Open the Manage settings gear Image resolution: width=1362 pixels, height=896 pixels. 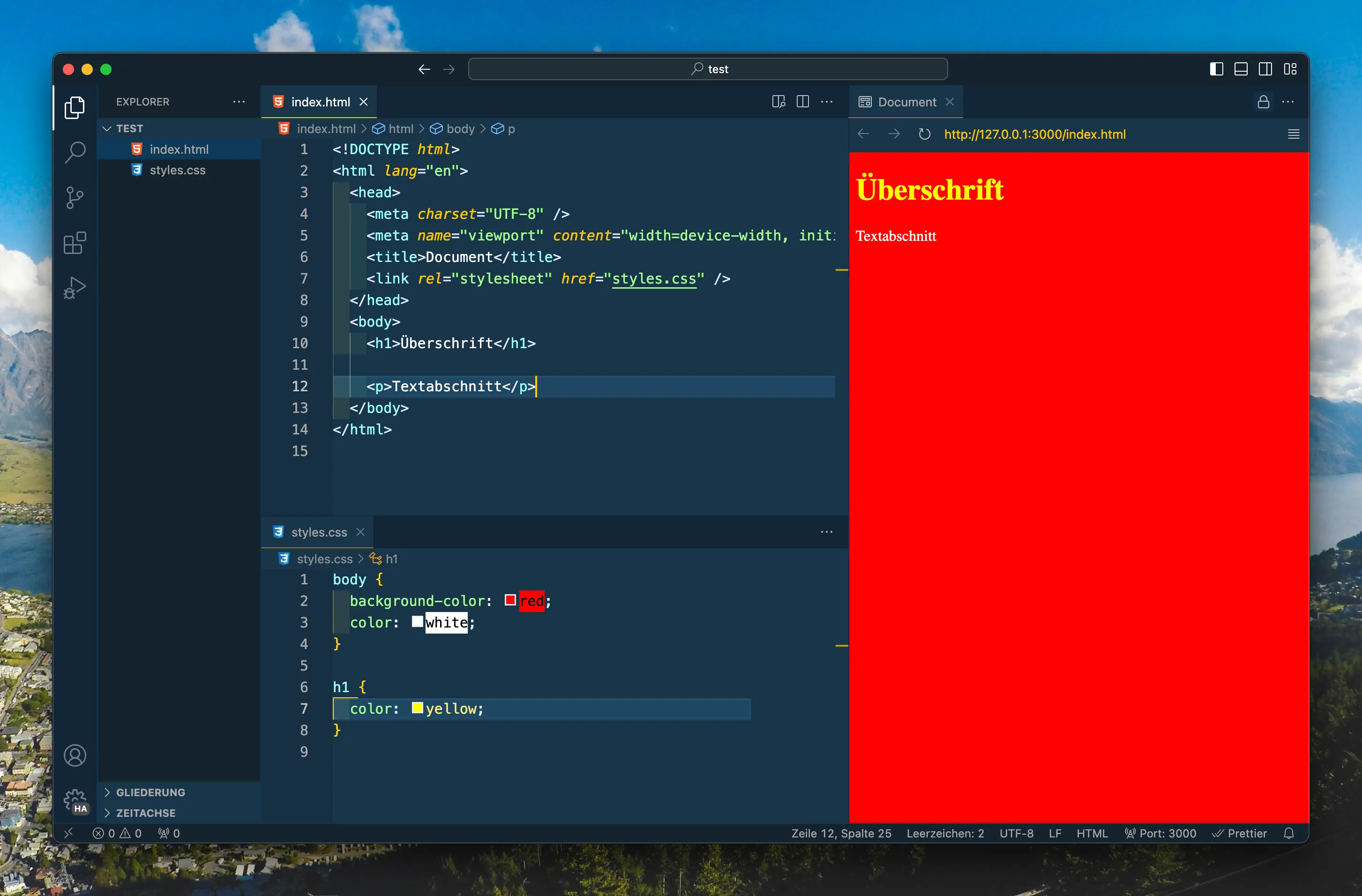pyautogui.click(x=75, y=800)
